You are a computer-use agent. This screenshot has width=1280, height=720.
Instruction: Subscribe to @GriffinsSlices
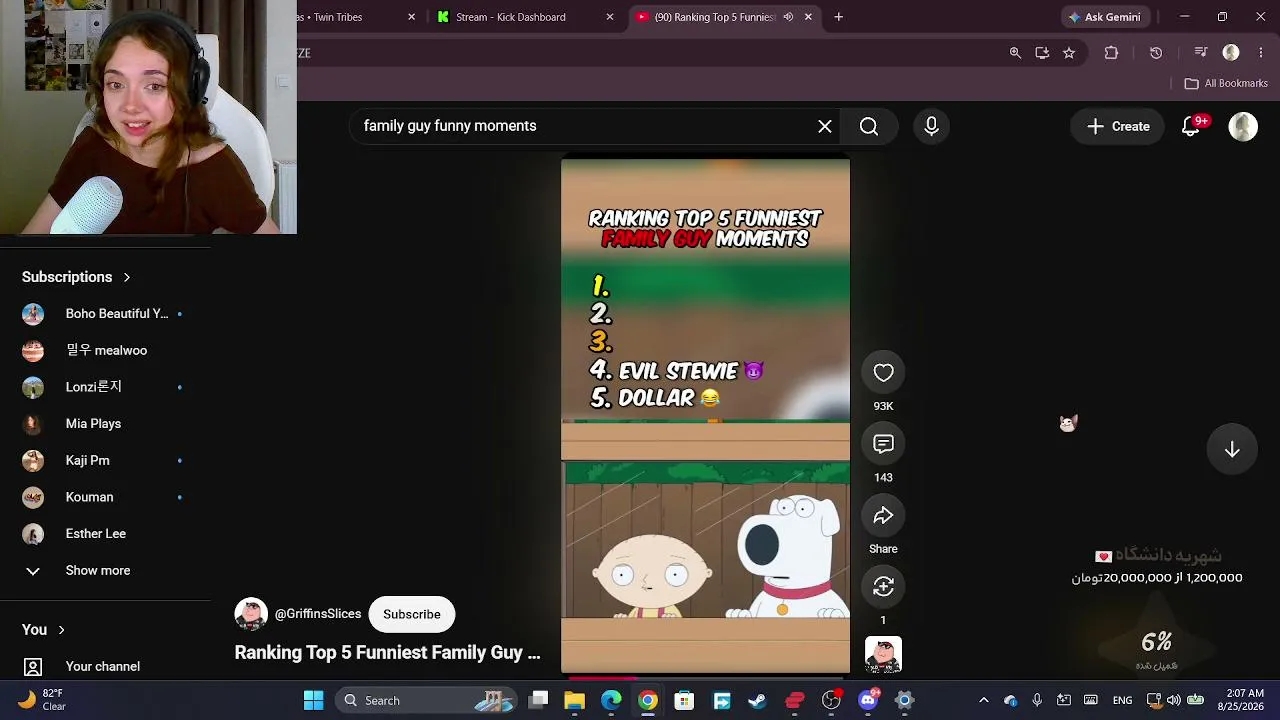[412, 614]
